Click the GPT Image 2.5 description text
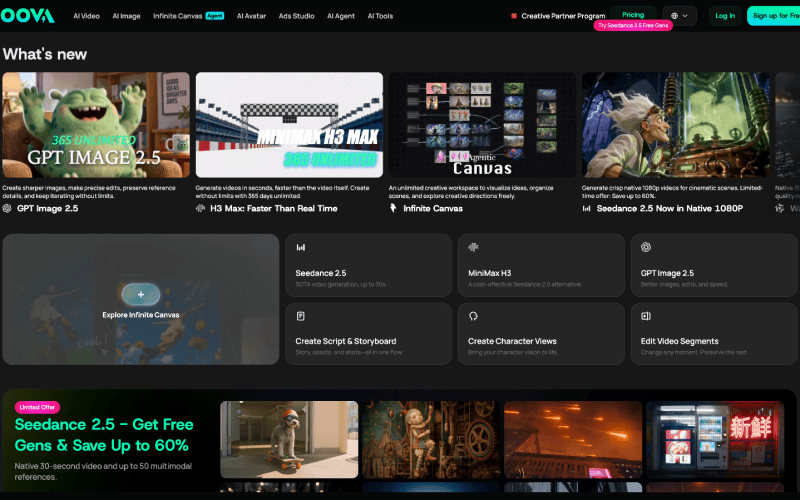Viewport: 800px width, 500px height. point(89,192)
